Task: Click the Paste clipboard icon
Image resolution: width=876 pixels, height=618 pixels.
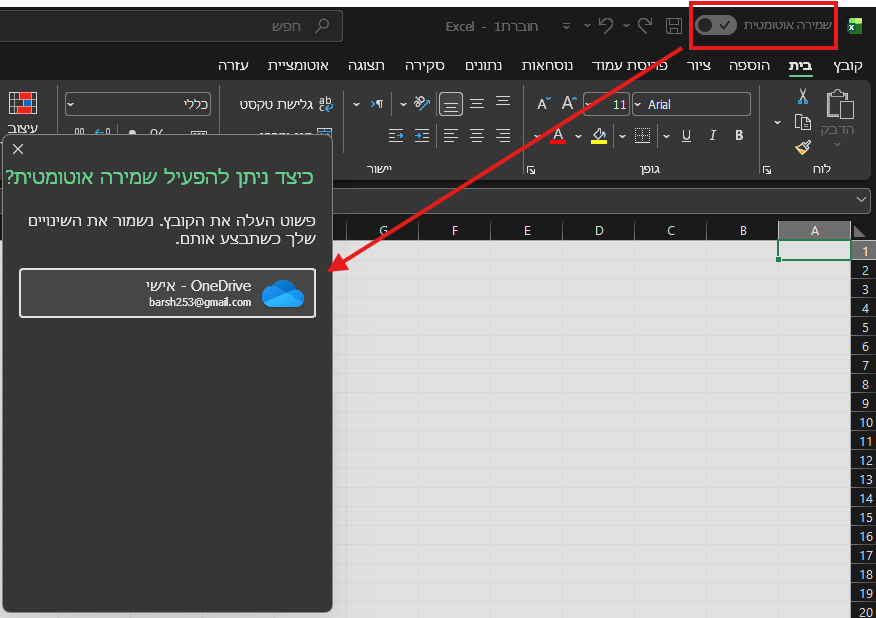Action: [840, 104]
